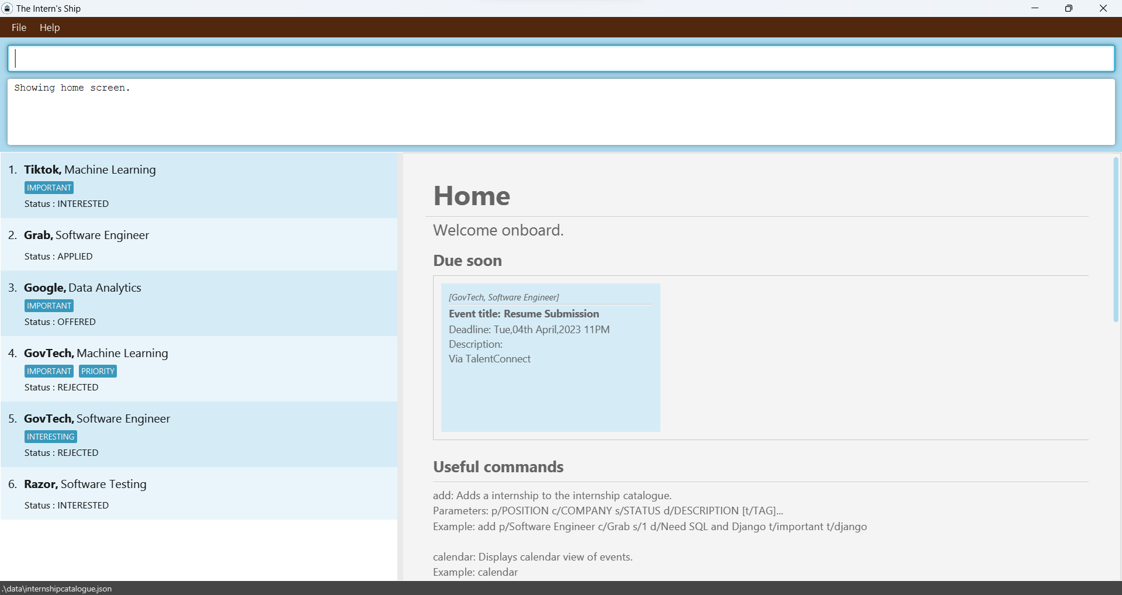Screen dimensions: 1122x595
Task: Click the 'Parameters: p/POSITION c/COMPANY' line
Action: [608, 511]
